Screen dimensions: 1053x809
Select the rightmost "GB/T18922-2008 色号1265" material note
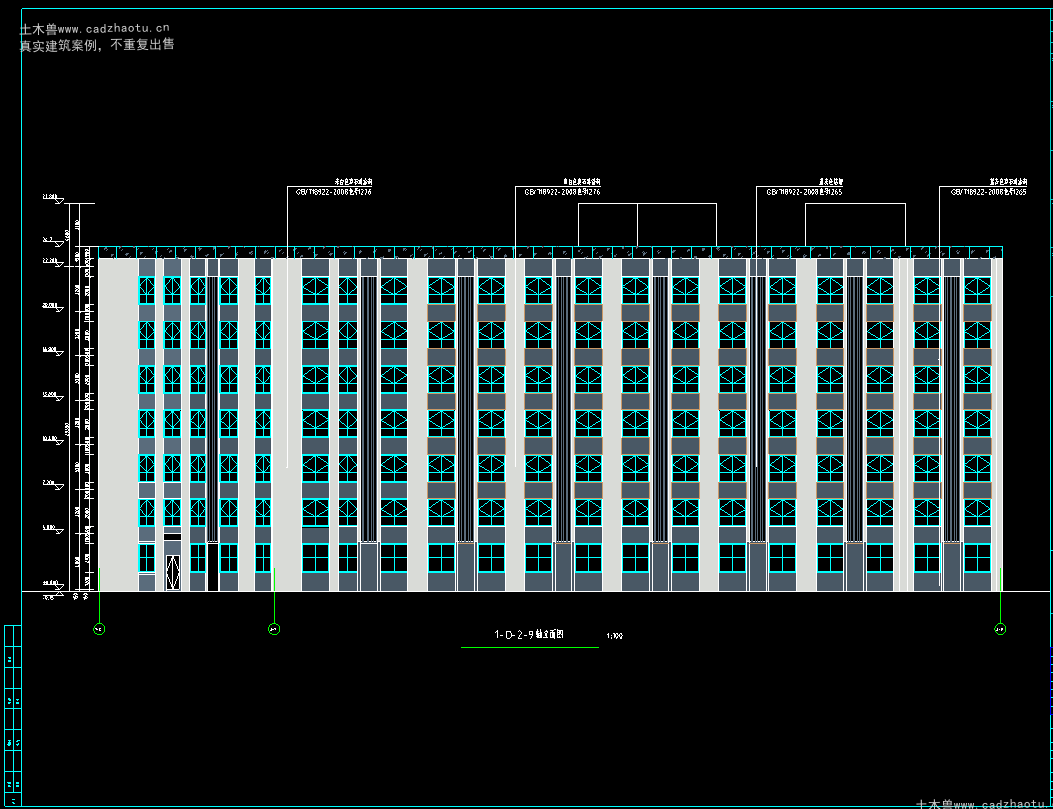(989, 192)
